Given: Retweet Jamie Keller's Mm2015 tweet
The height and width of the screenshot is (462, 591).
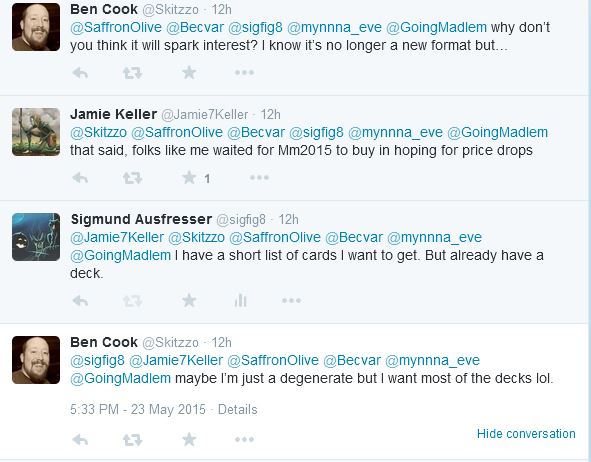Looking at the screenshot, I should click(132, 177).
